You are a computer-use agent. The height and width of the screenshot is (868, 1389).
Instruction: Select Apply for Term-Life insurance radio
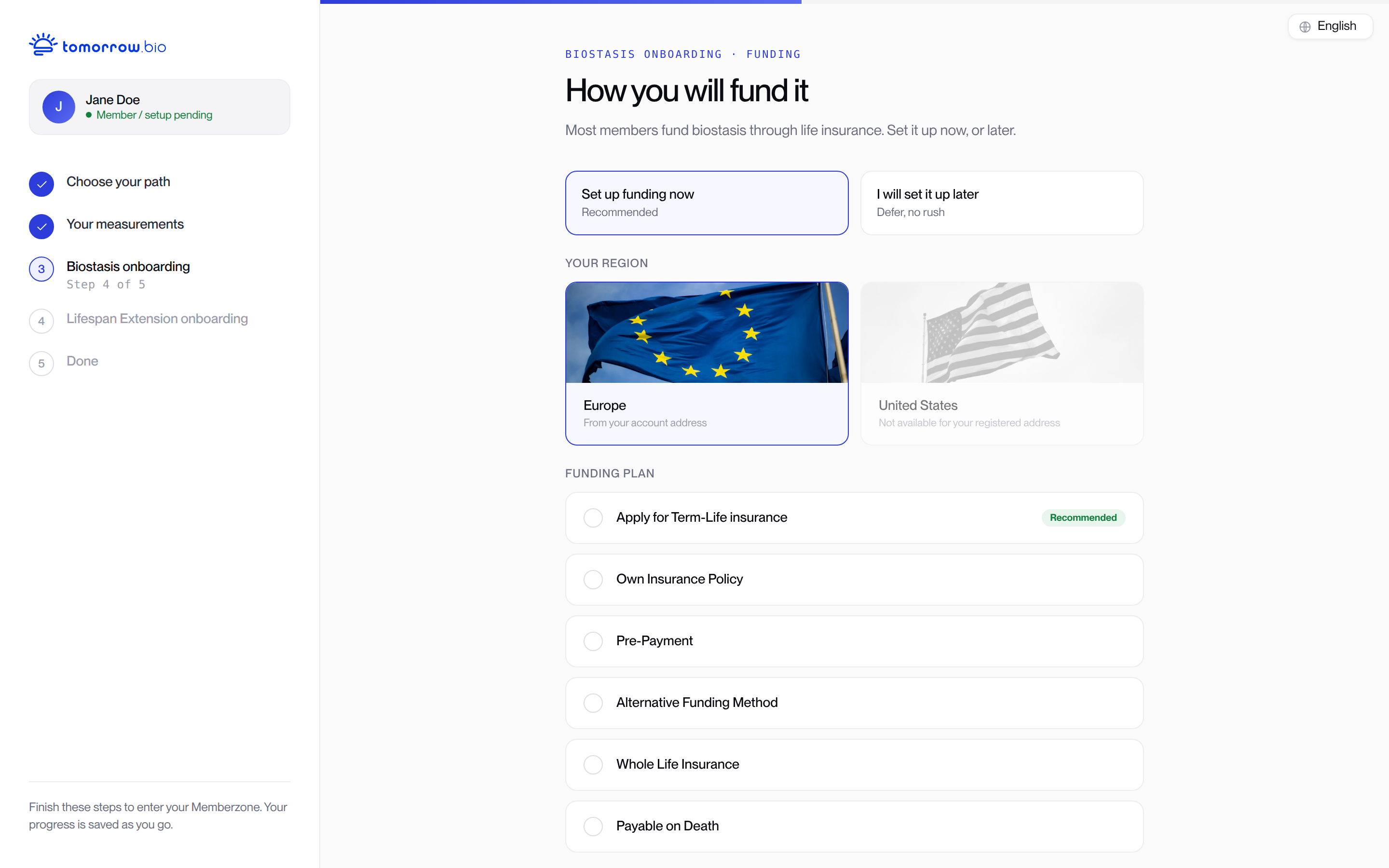click(x=593, y=518)
